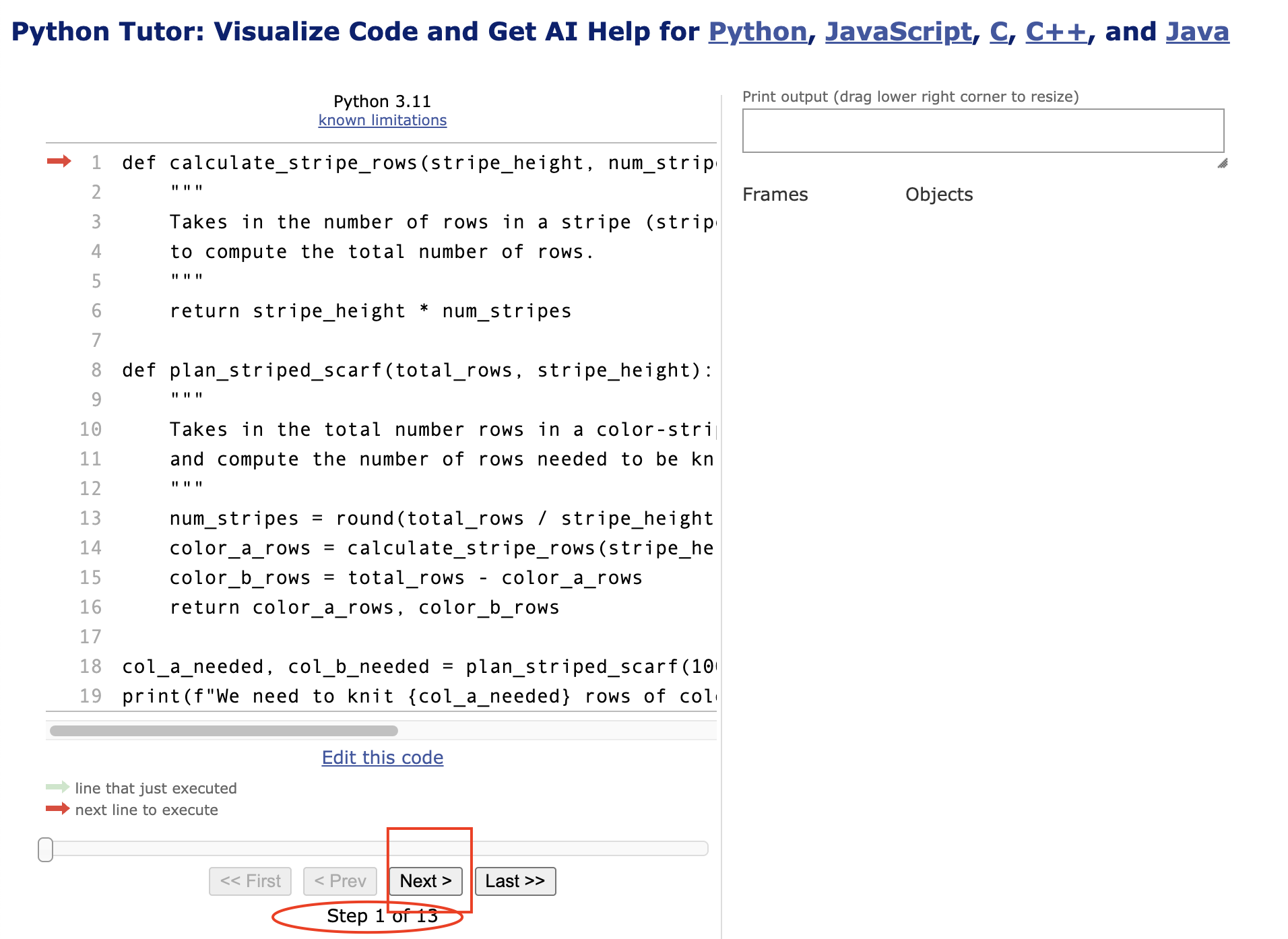Follow the Python link in the title
Viewport: 1288px width, 939px height.
(x=757, y=32)
